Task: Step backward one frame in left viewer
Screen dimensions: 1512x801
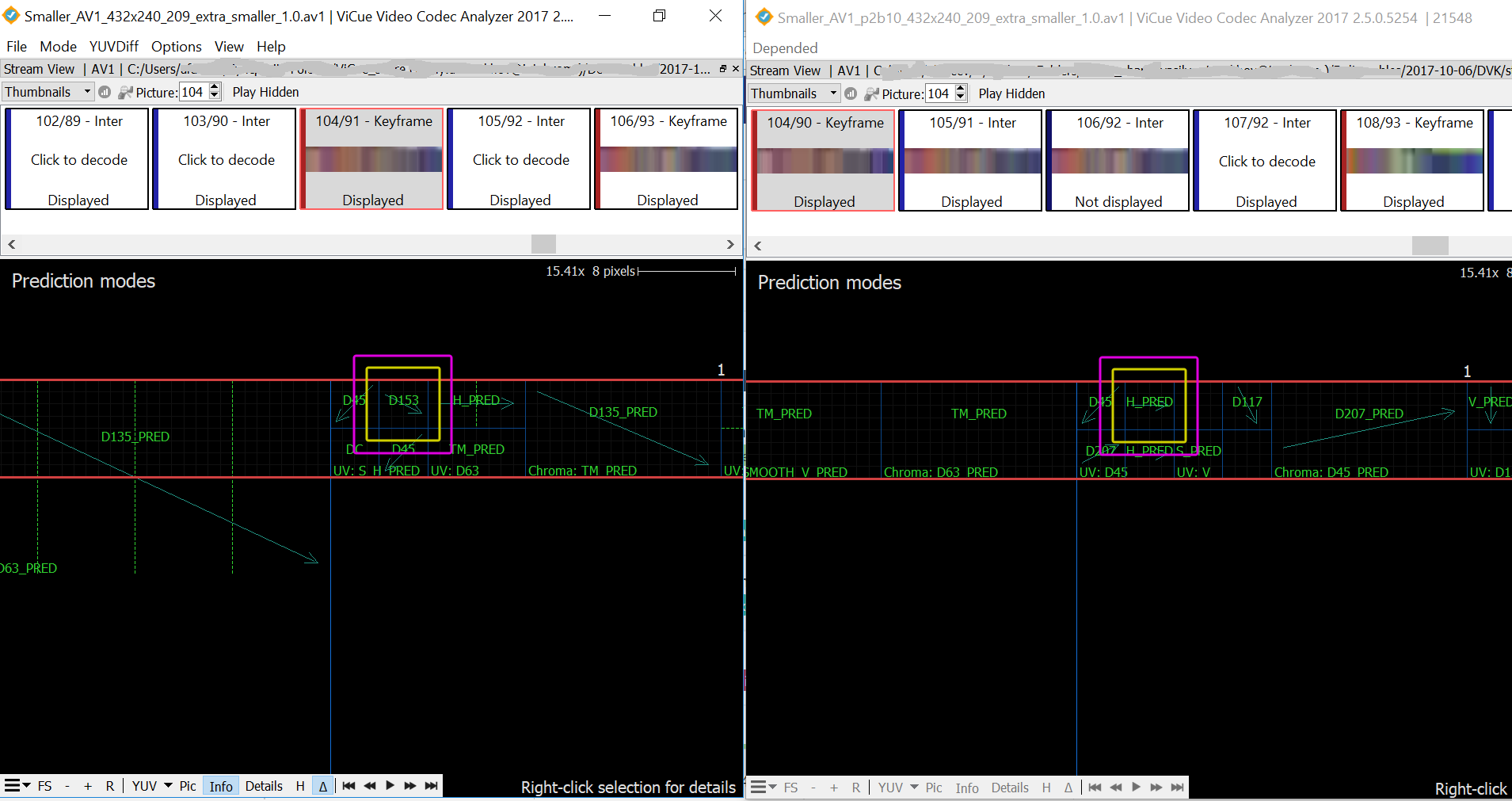Action: pos(370,786)
